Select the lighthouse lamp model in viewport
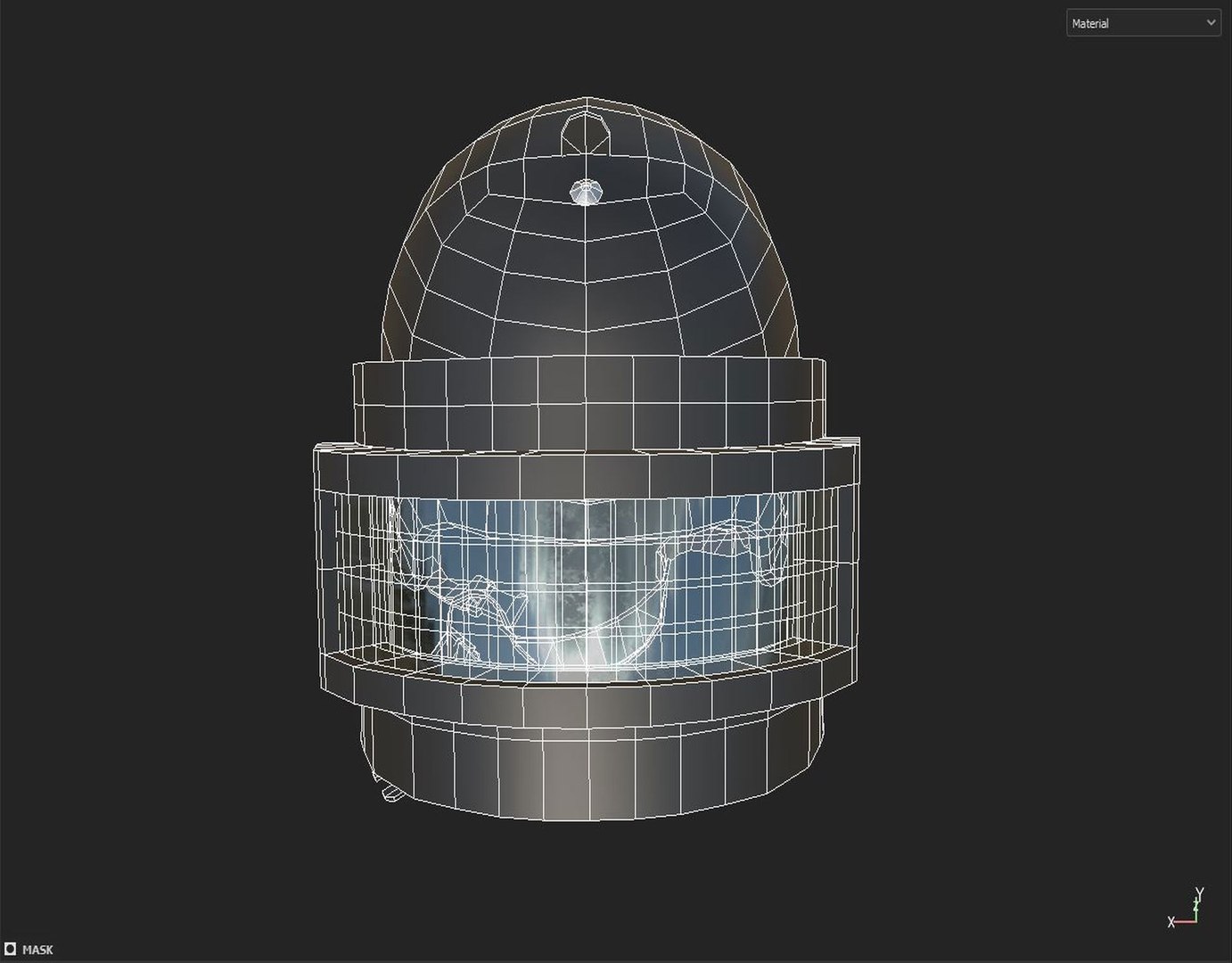The width and height of the screenshot is (1232, 963). coord(587,457)
